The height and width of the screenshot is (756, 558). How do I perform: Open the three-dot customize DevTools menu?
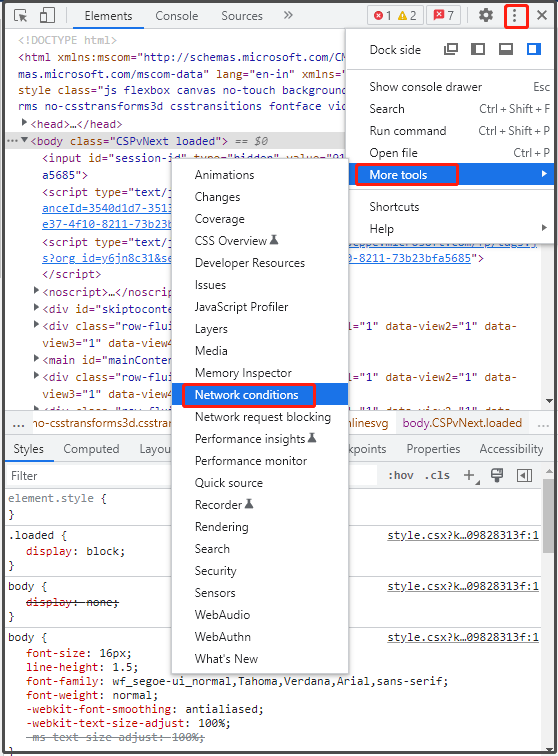click(516, 16)
